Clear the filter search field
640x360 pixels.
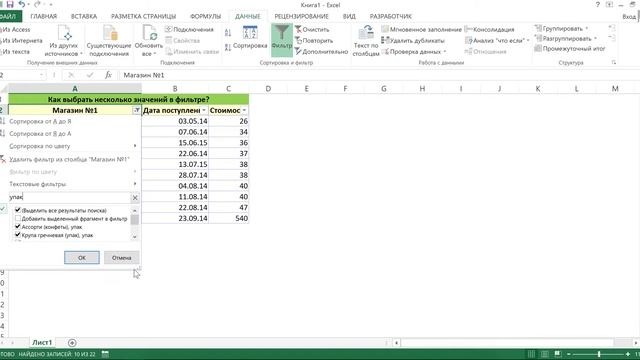point(135,198)
